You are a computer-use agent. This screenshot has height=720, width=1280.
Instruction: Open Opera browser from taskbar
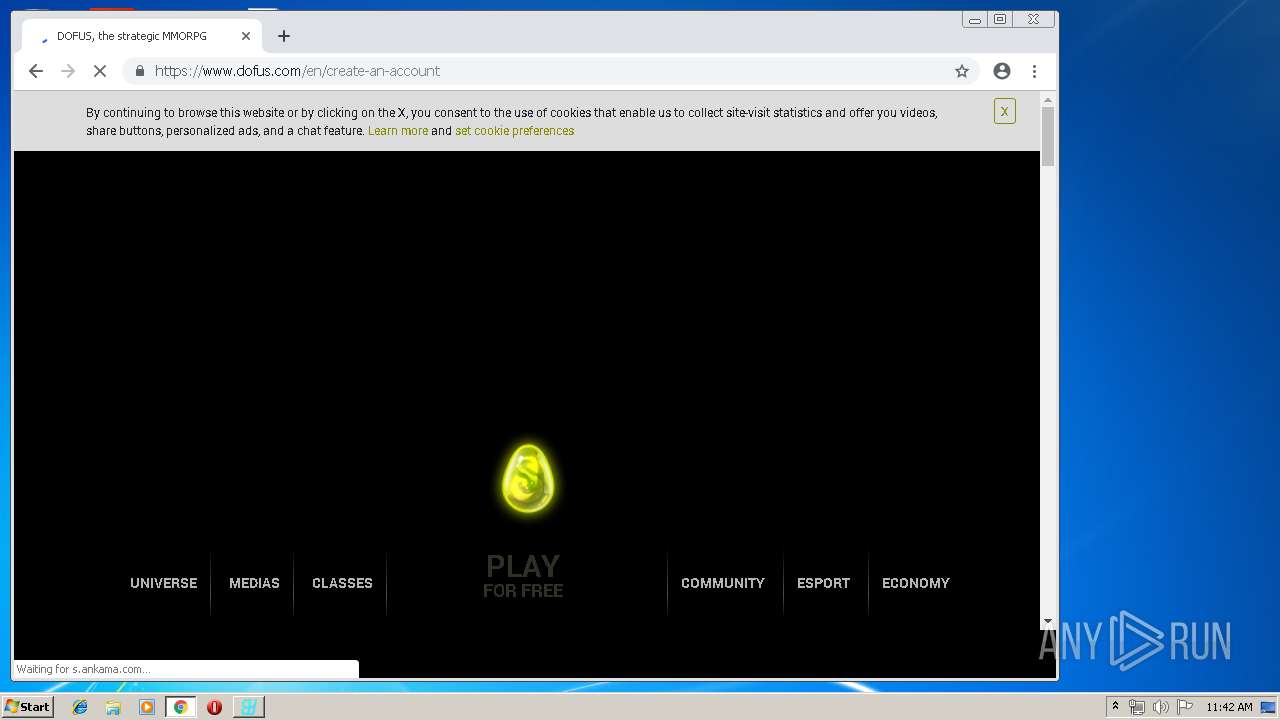[214, 707]
